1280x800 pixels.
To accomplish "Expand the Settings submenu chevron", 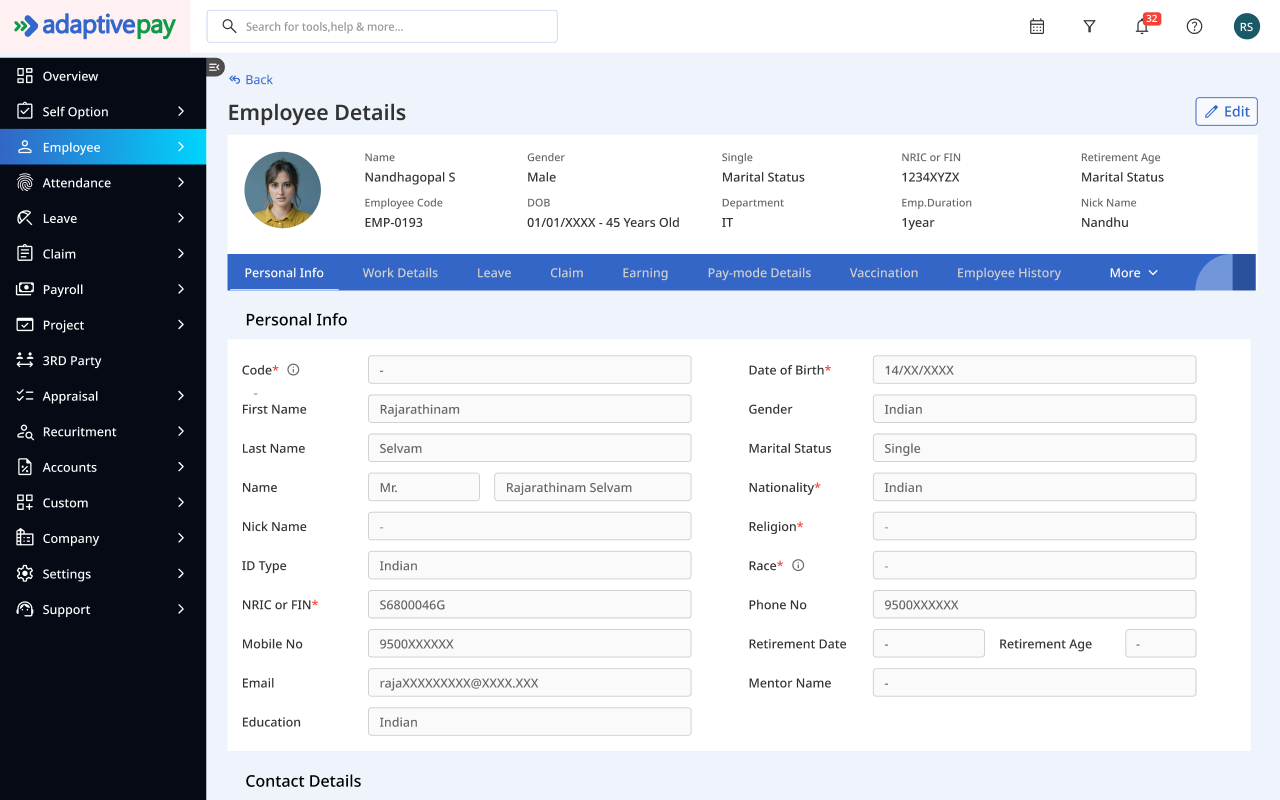I will (x=181, y=573).
